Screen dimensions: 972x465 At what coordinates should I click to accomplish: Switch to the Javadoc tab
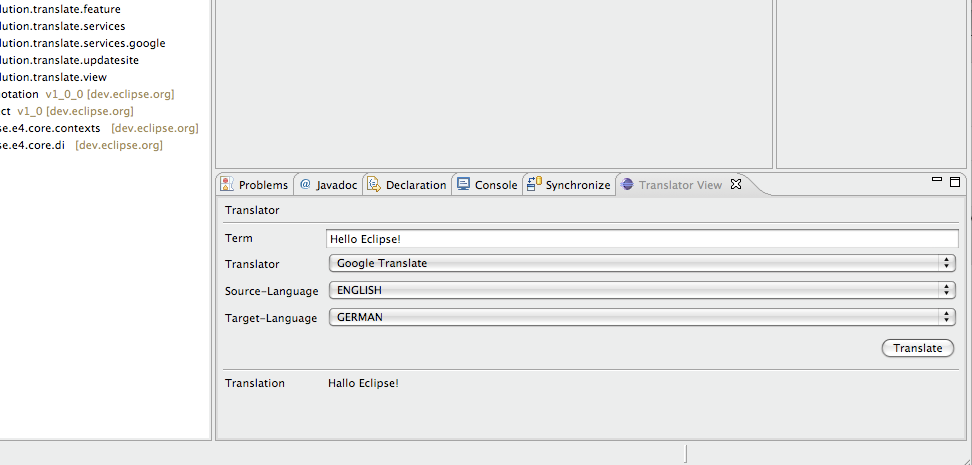tap(329, 185)
